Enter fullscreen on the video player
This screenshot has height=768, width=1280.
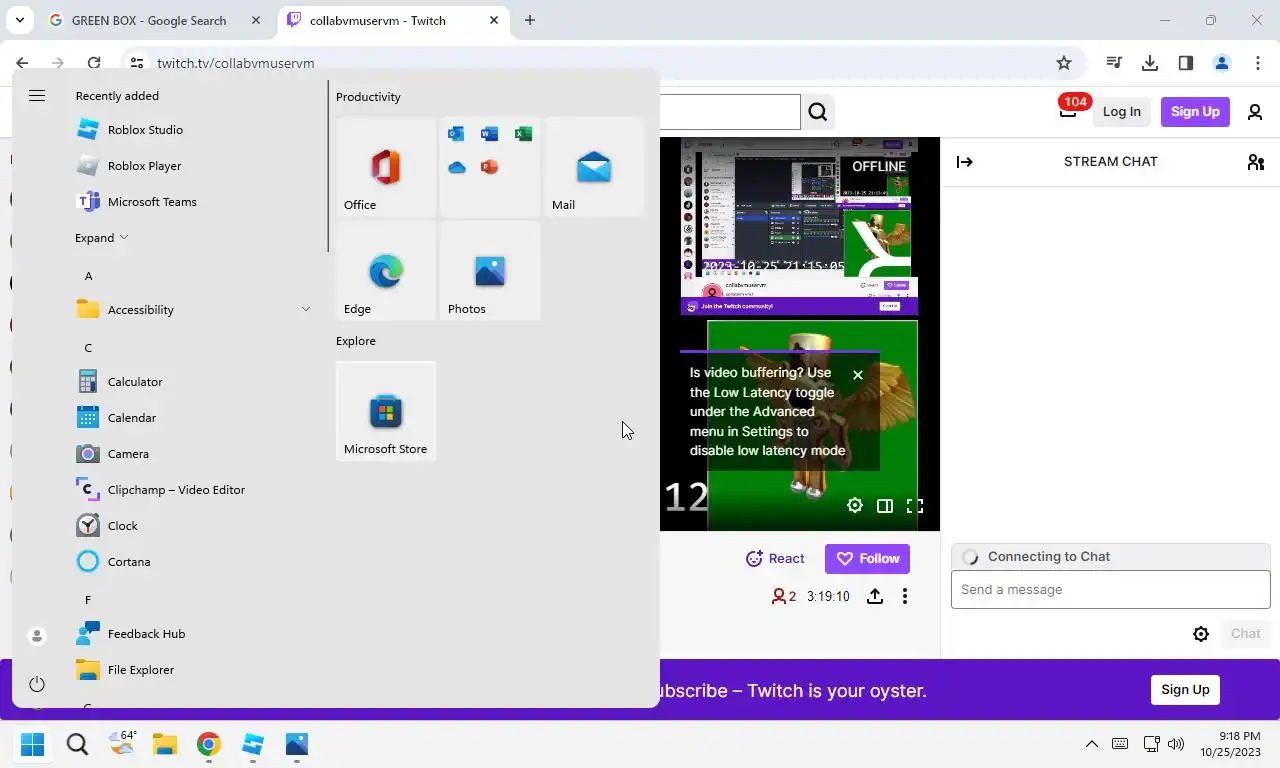coord(915,506)
